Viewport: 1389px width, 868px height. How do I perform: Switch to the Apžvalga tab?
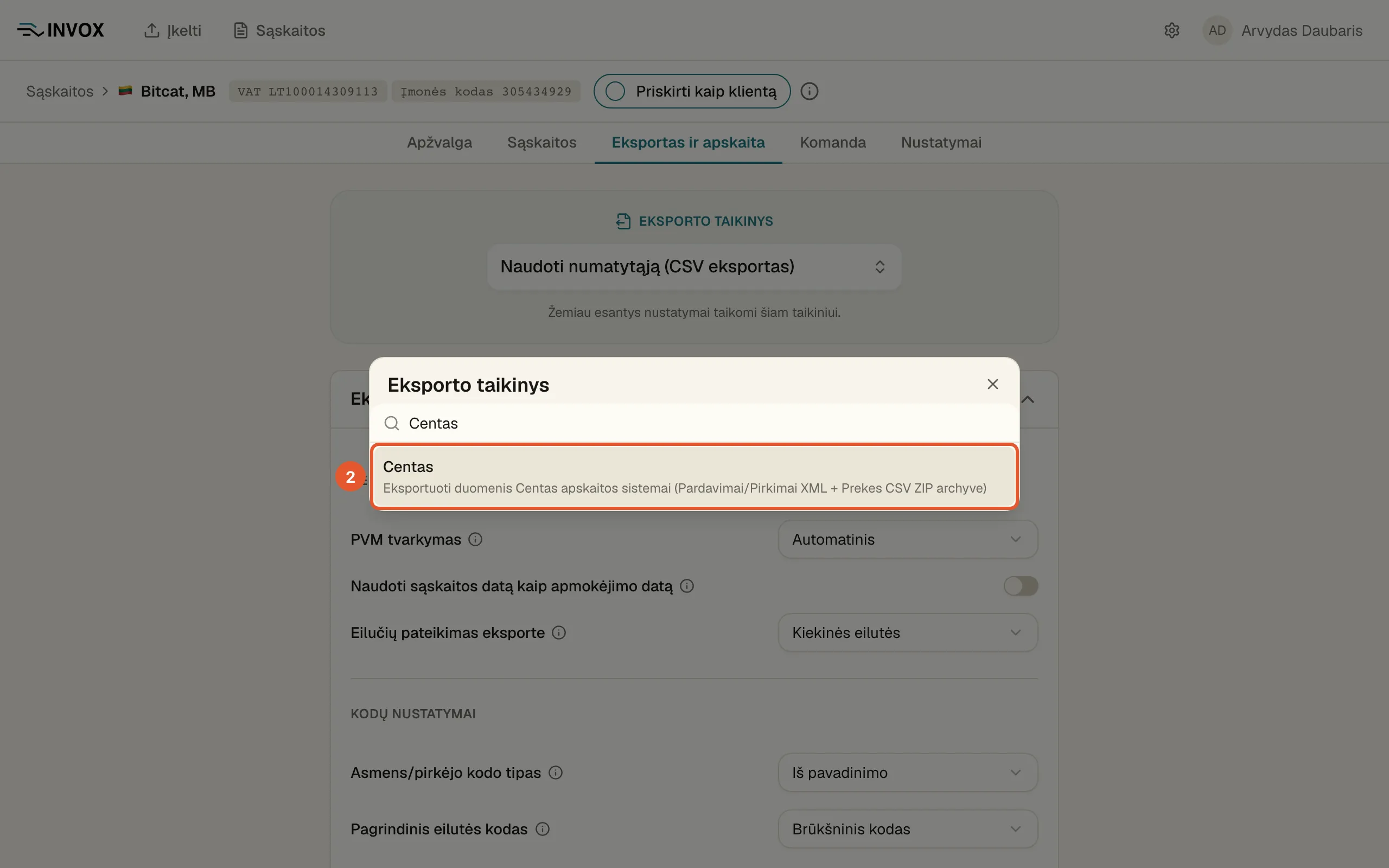coord(439,142)
